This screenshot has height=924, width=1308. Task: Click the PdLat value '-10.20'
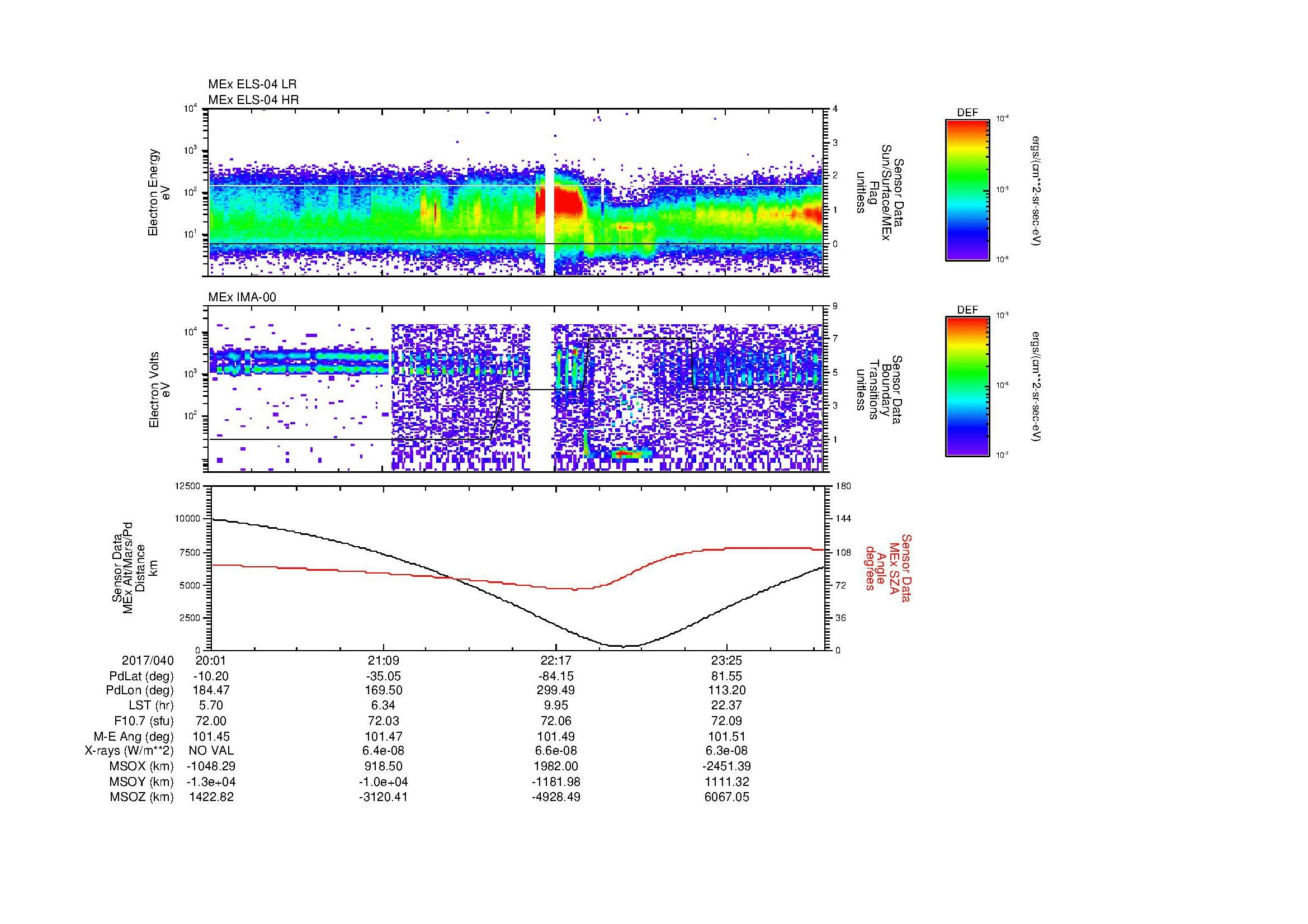211,676
